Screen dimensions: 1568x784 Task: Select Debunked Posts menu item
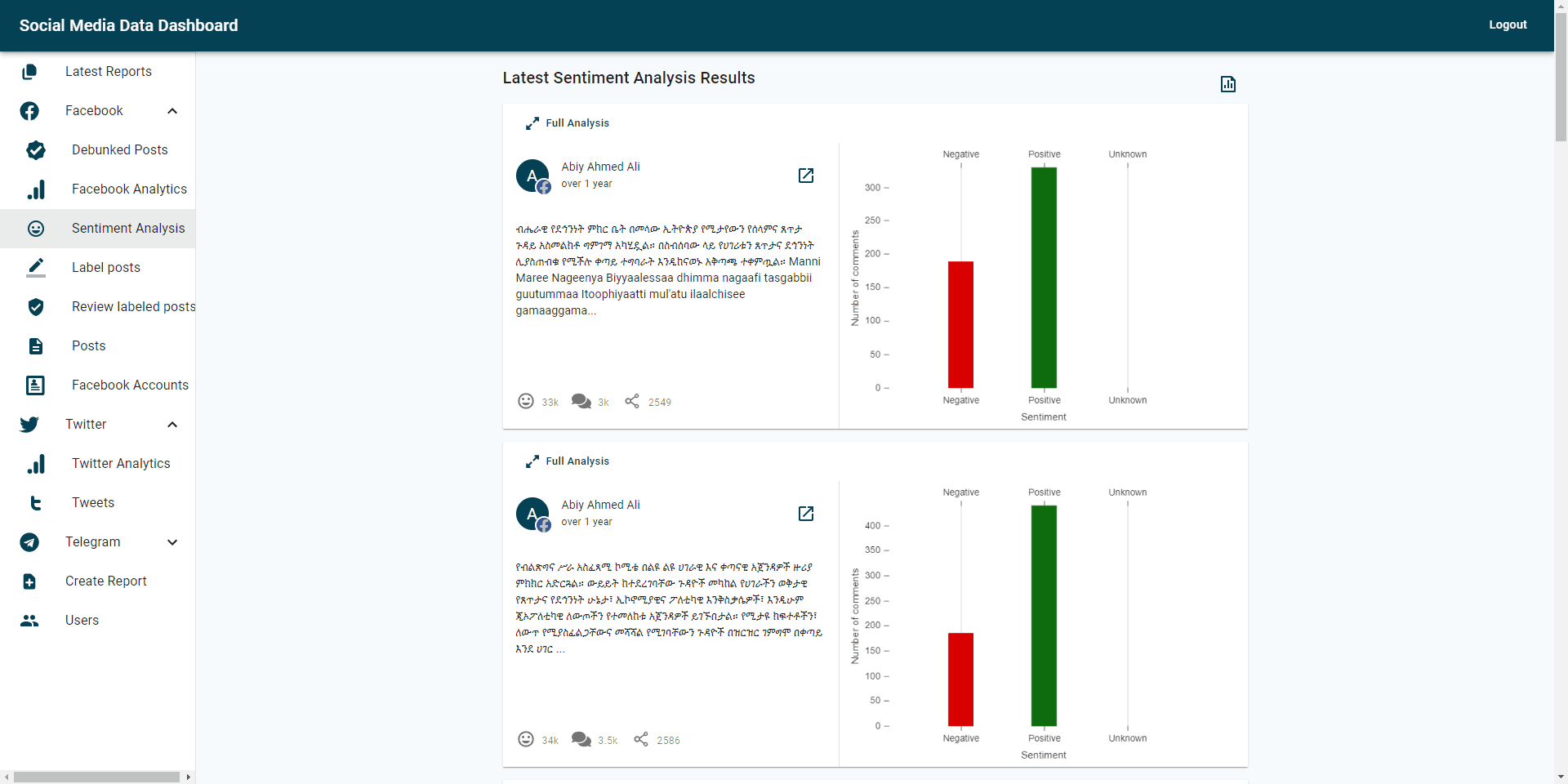119,150
